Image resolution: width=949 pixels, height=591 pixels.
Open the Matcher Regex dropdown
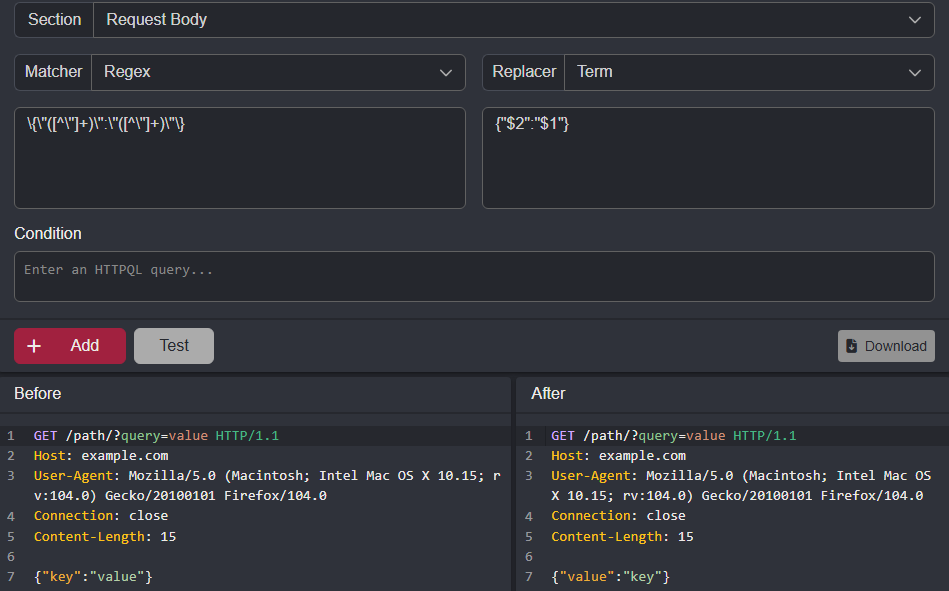pyautogui.click(x=277, y=72)
